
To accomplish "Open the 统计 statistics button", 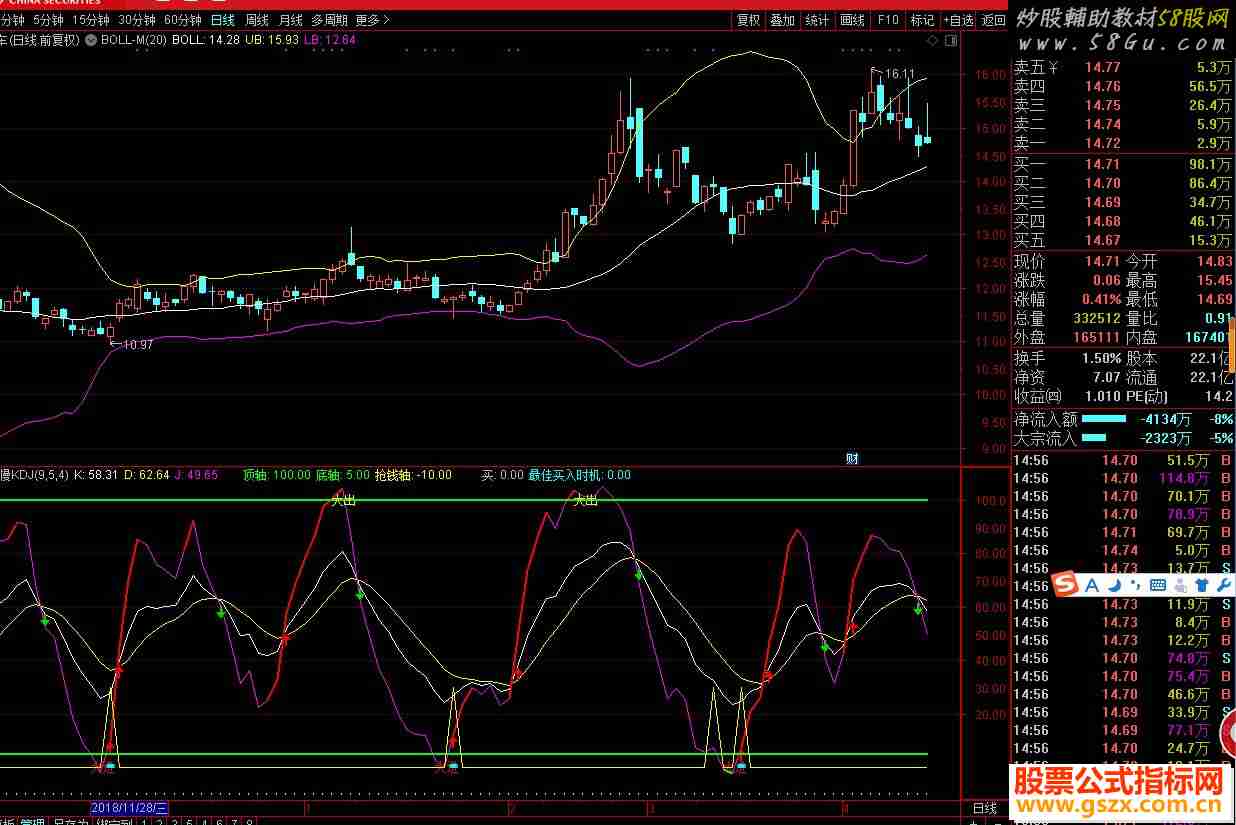I will tap(817, 19).
